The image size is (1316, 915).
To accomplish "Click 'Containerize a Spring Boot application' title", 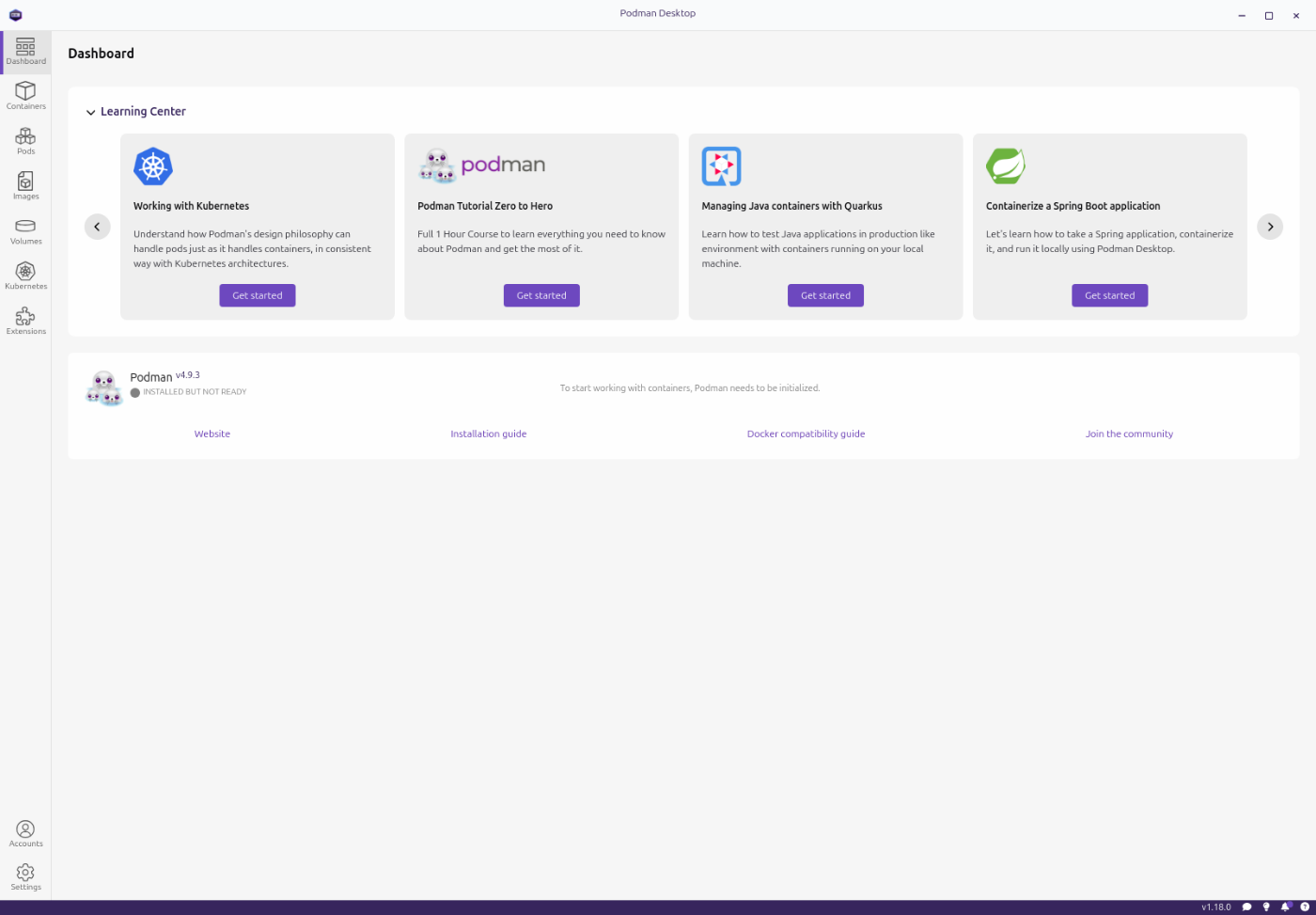I will pos(1073,206).
